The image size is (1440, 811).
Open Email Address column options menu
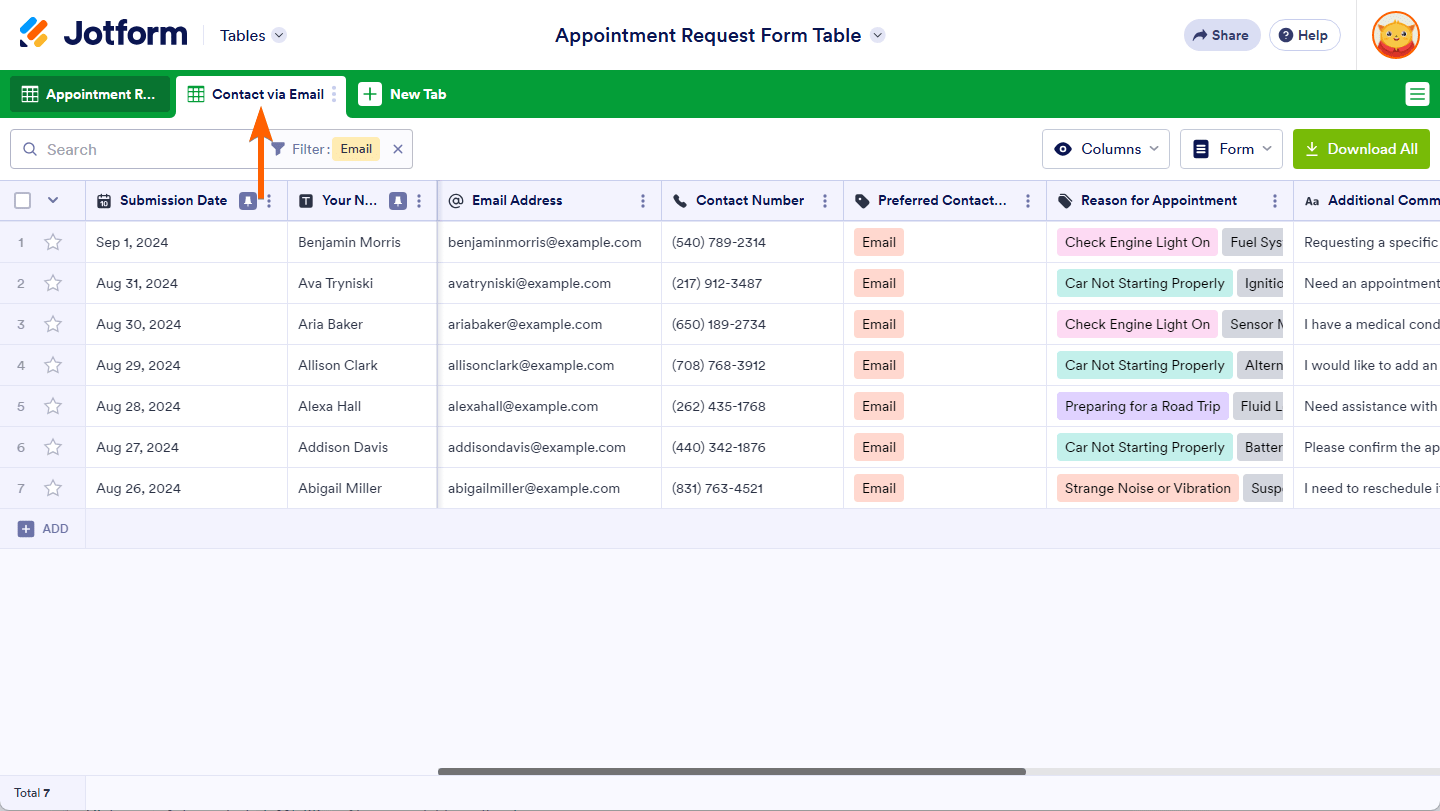643,201
